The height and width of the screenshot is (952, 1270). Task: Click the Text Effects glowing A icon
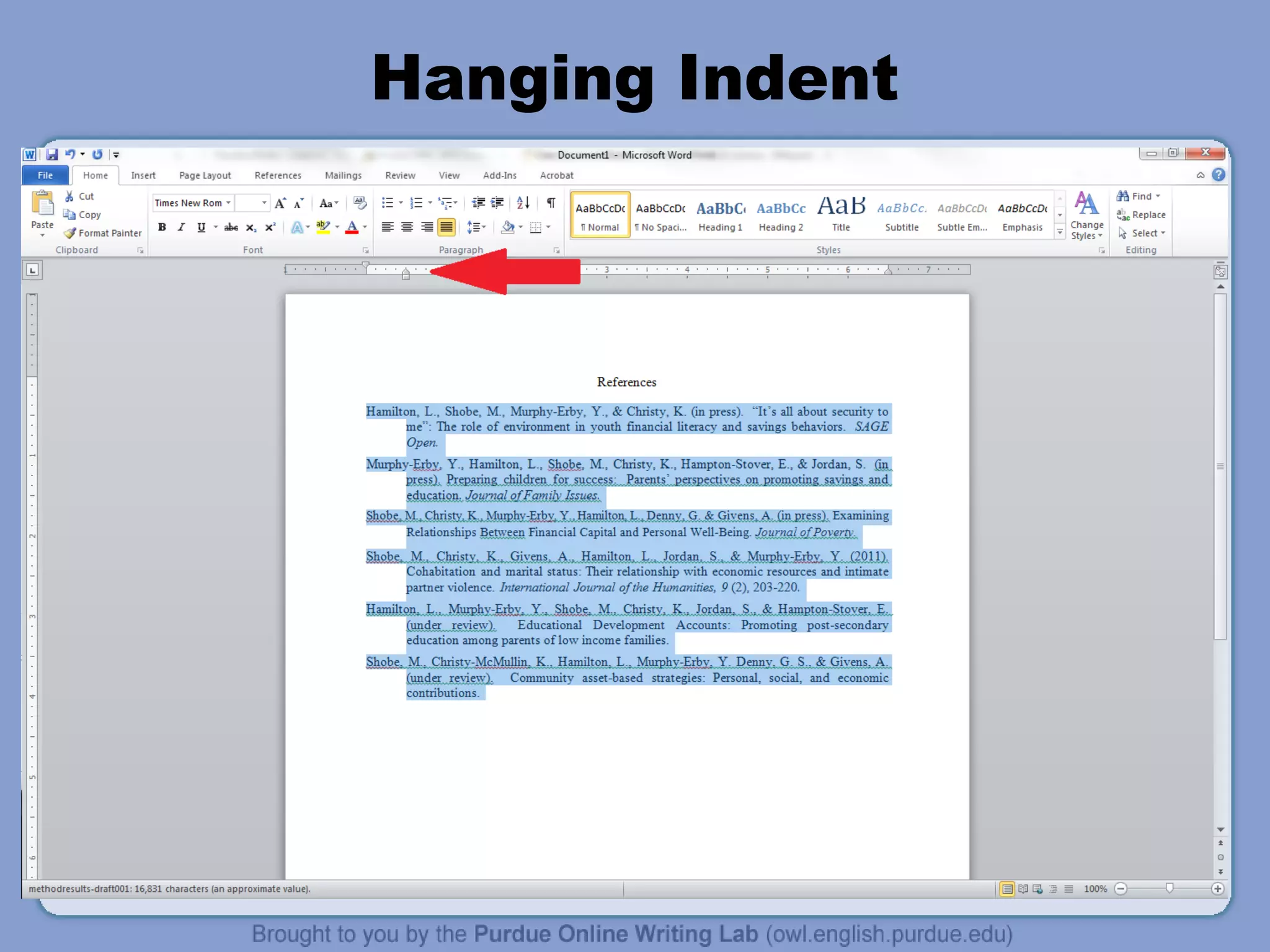tap(297, 227)
